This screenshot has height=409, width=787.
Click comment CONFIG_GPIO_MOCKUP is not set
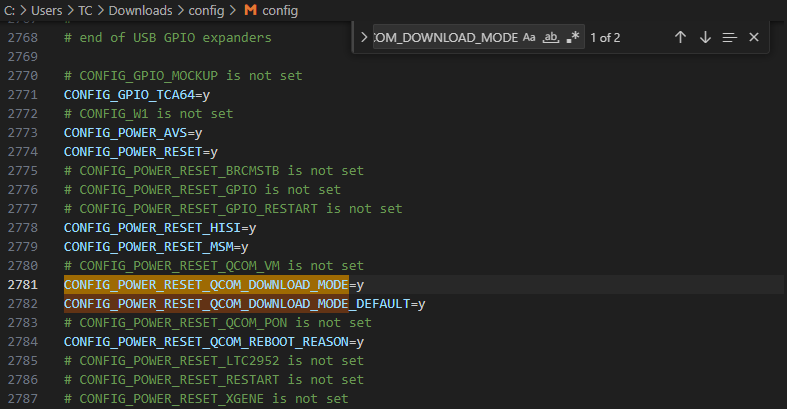click(x=183, y=76)
